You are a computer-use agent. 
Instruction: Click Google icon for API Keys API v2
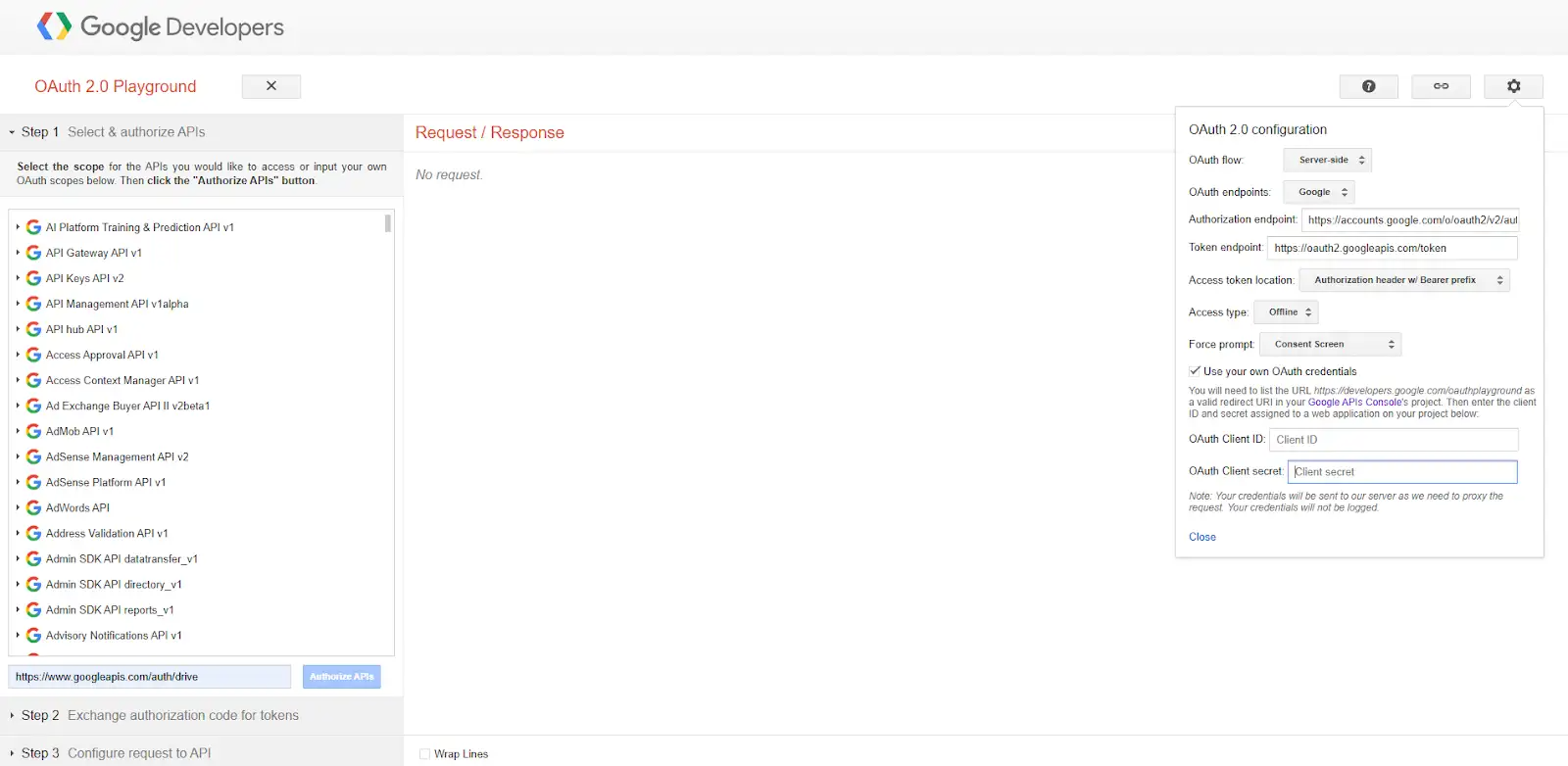click(x=33, y=278)
